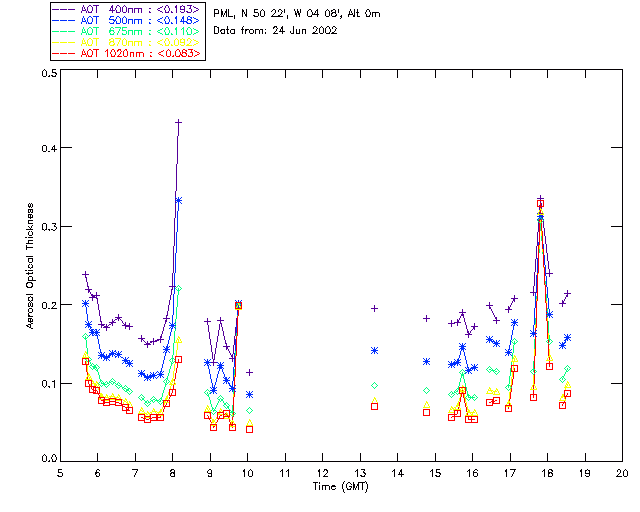
Task: Click the time axis label 6
Action: coord(98,473)
